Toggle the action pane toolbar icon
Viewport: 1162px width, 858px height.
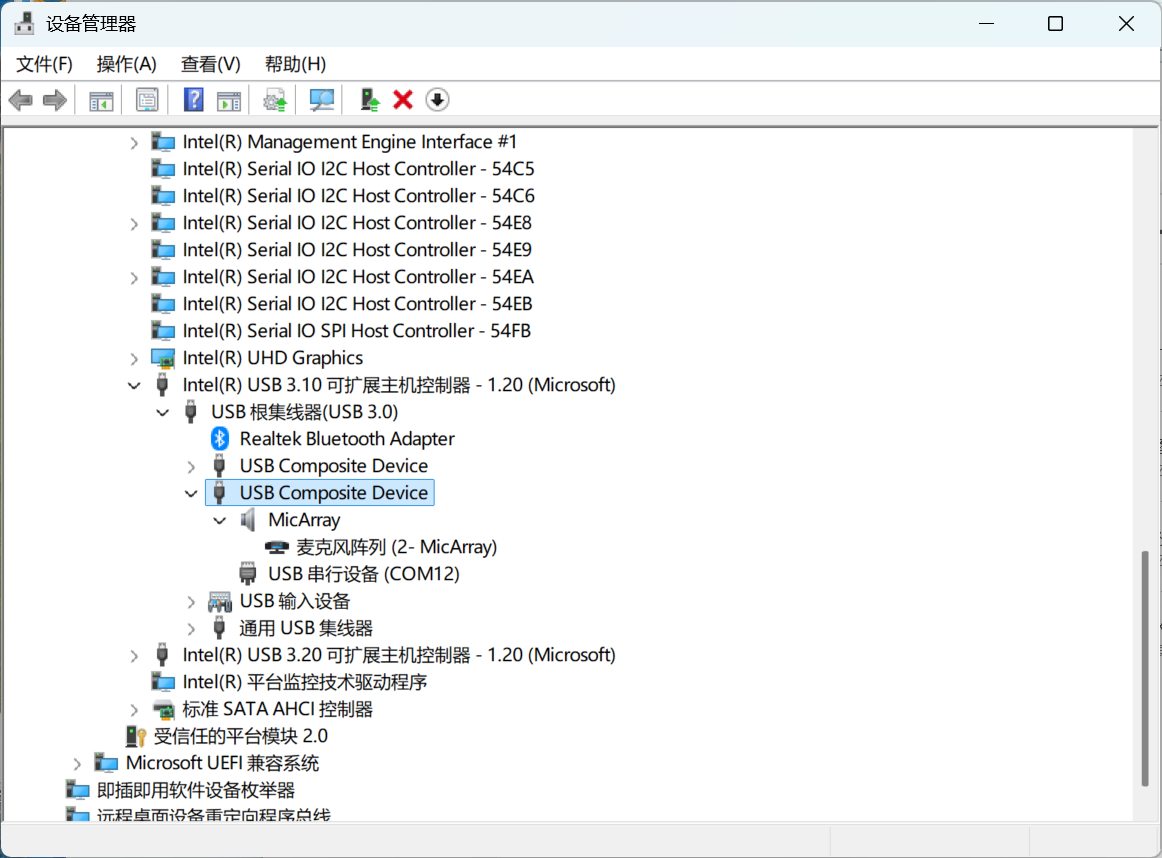(228, 100)
